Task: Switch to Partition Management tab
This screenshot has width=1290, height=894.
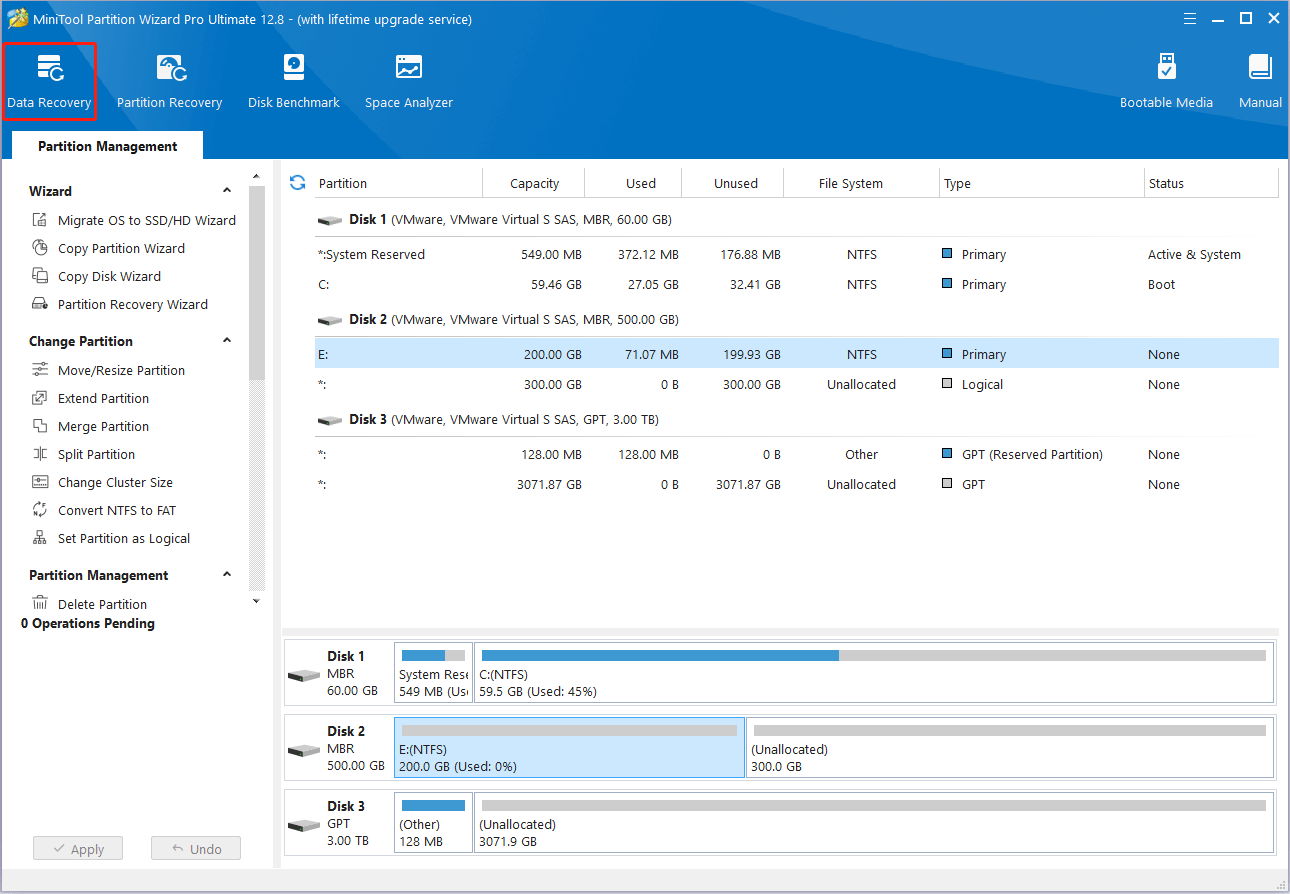Action: click(108, 146)
